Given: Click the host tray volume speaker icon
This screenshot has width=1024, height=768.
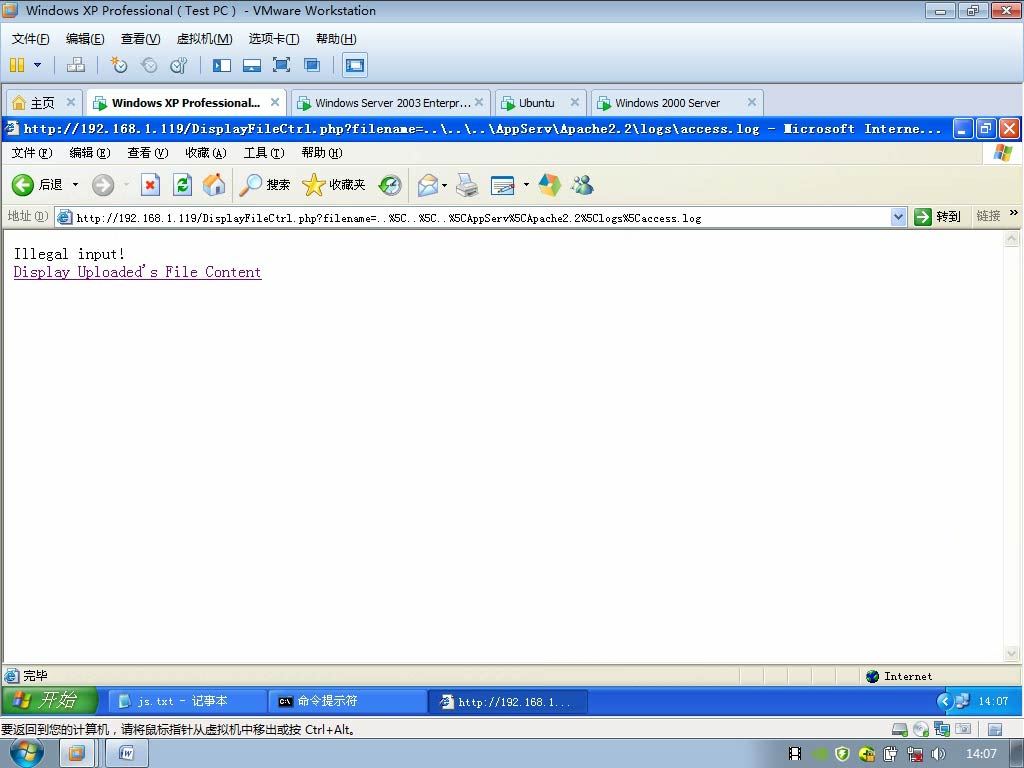Looking at the screenshot, I should [x=938, y=754].
